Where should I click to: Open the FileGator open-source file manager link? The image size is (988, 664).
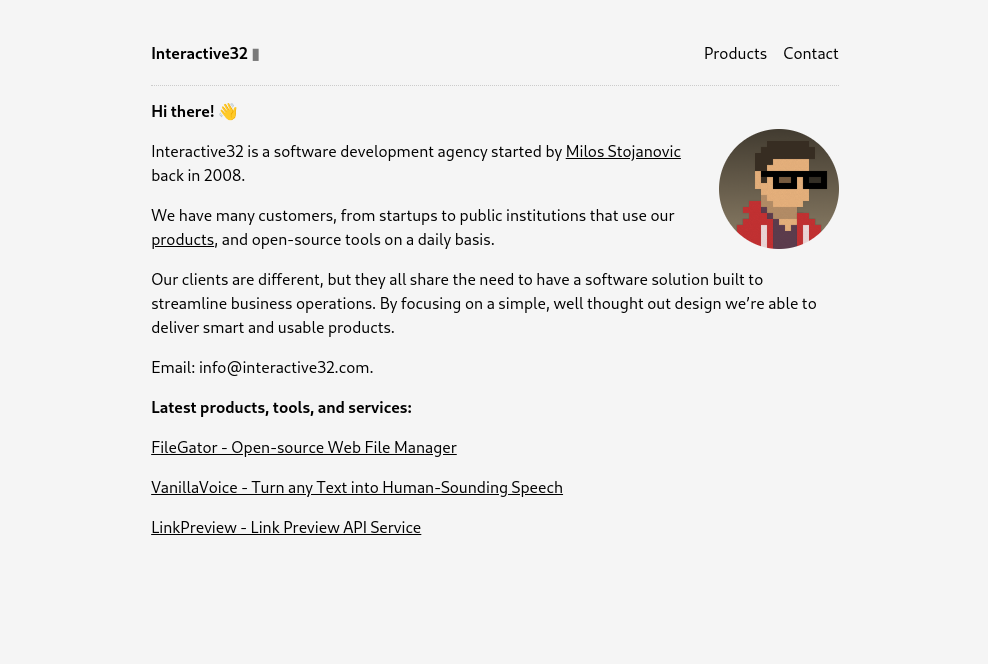(304, 448)
